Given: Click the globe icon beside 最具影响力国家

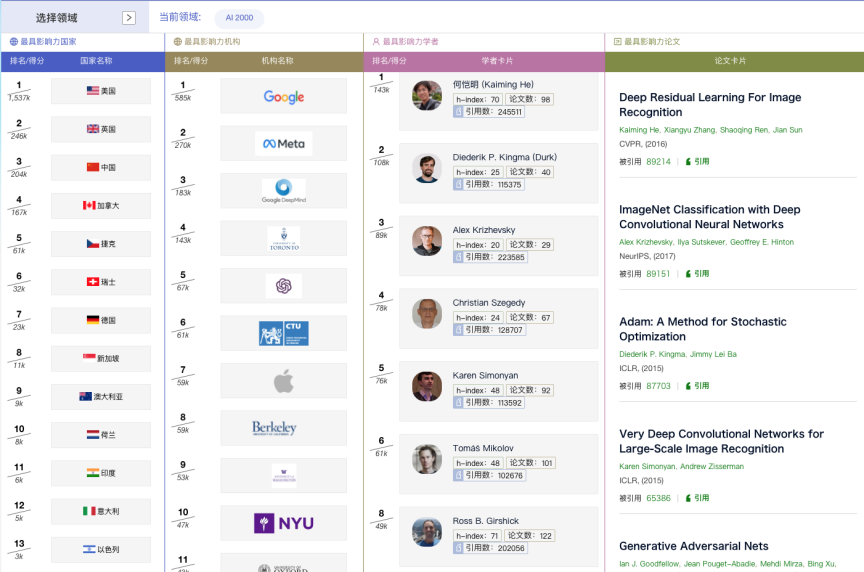Looking at the screenshot, I should [x=14, y=41].
